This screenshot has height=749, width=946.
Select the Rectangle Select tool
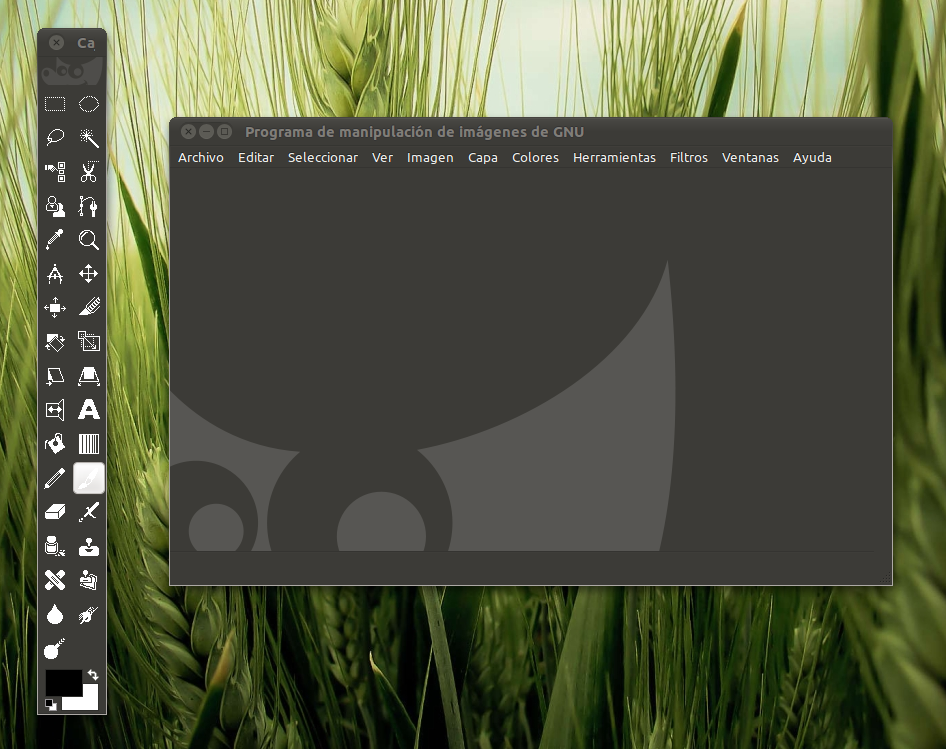click(x=55, y=104)
